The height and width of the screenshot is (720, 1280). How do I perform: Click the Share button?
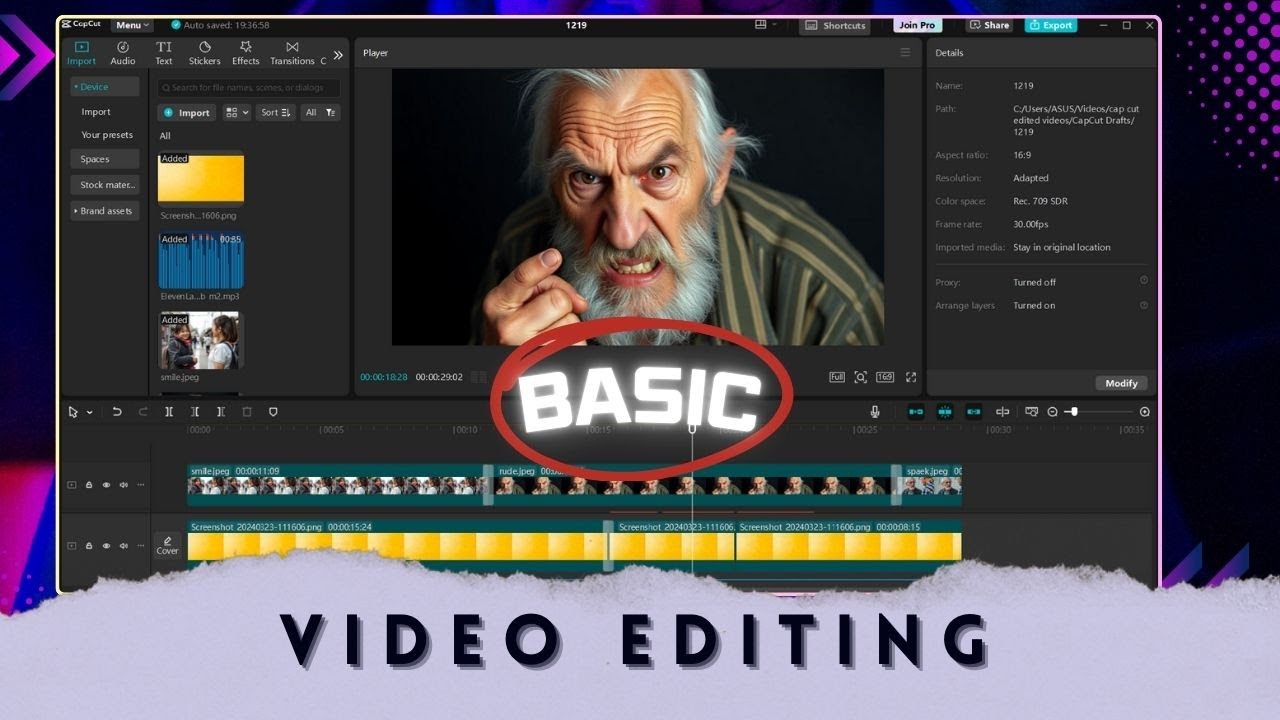click(990, 25)
